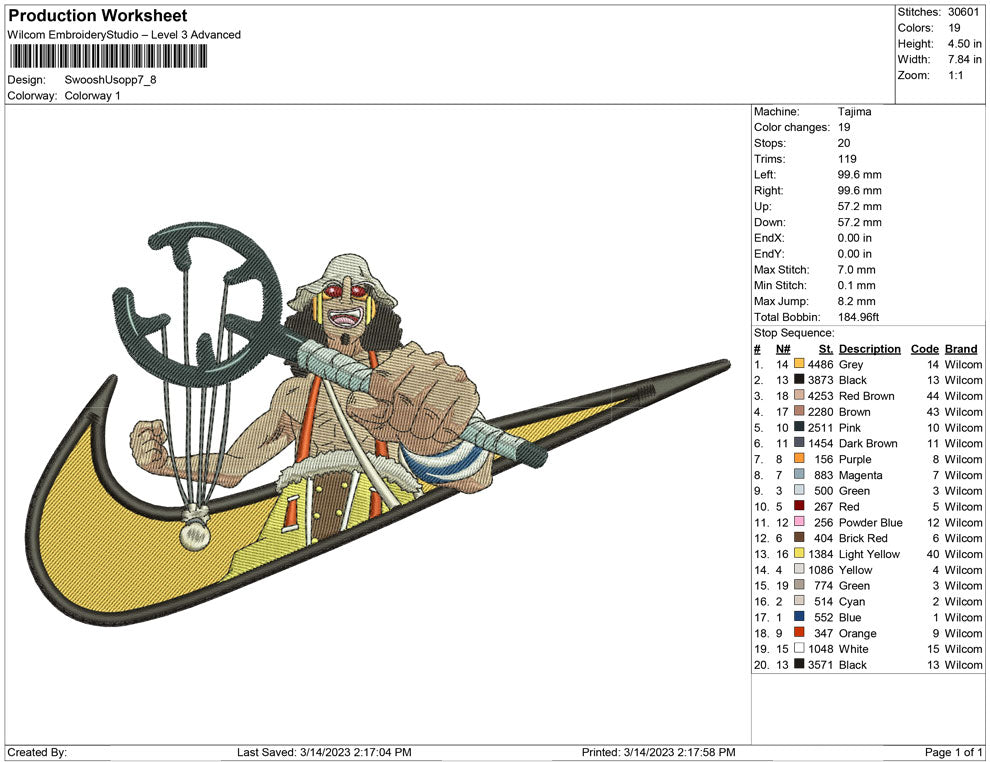990x762 pixels.
Task: Click the Width value '7.84 in'
Action: click(964, 59)
